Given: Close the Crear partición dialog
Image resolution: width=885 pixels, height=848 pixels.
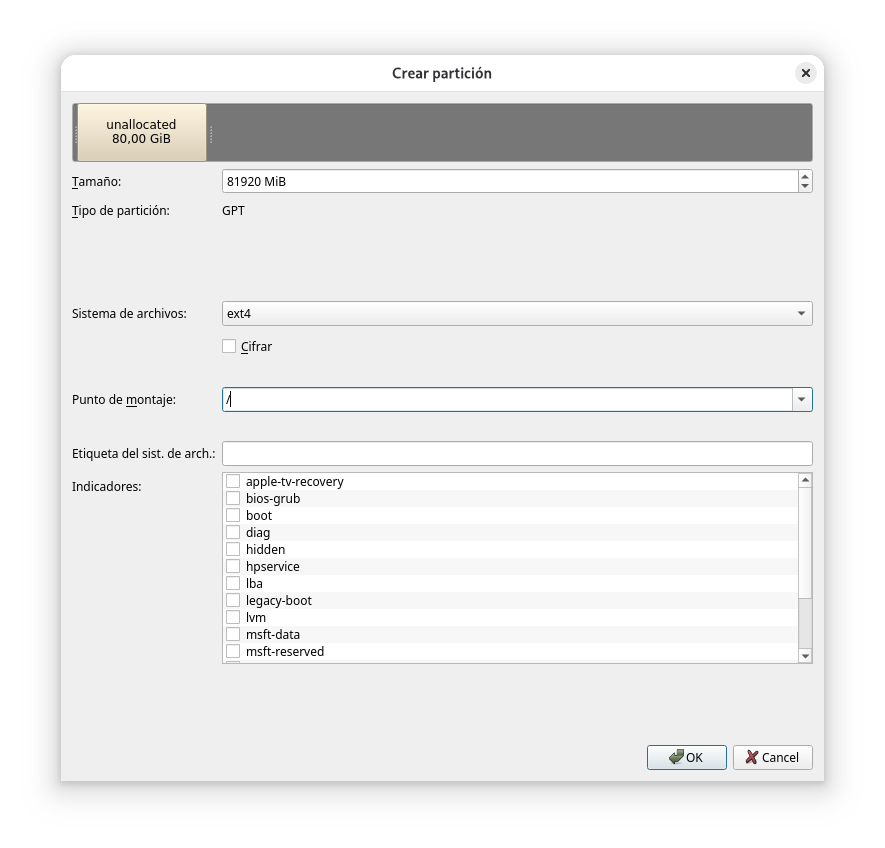Looking at the screenshot, I should click(805, 73).
